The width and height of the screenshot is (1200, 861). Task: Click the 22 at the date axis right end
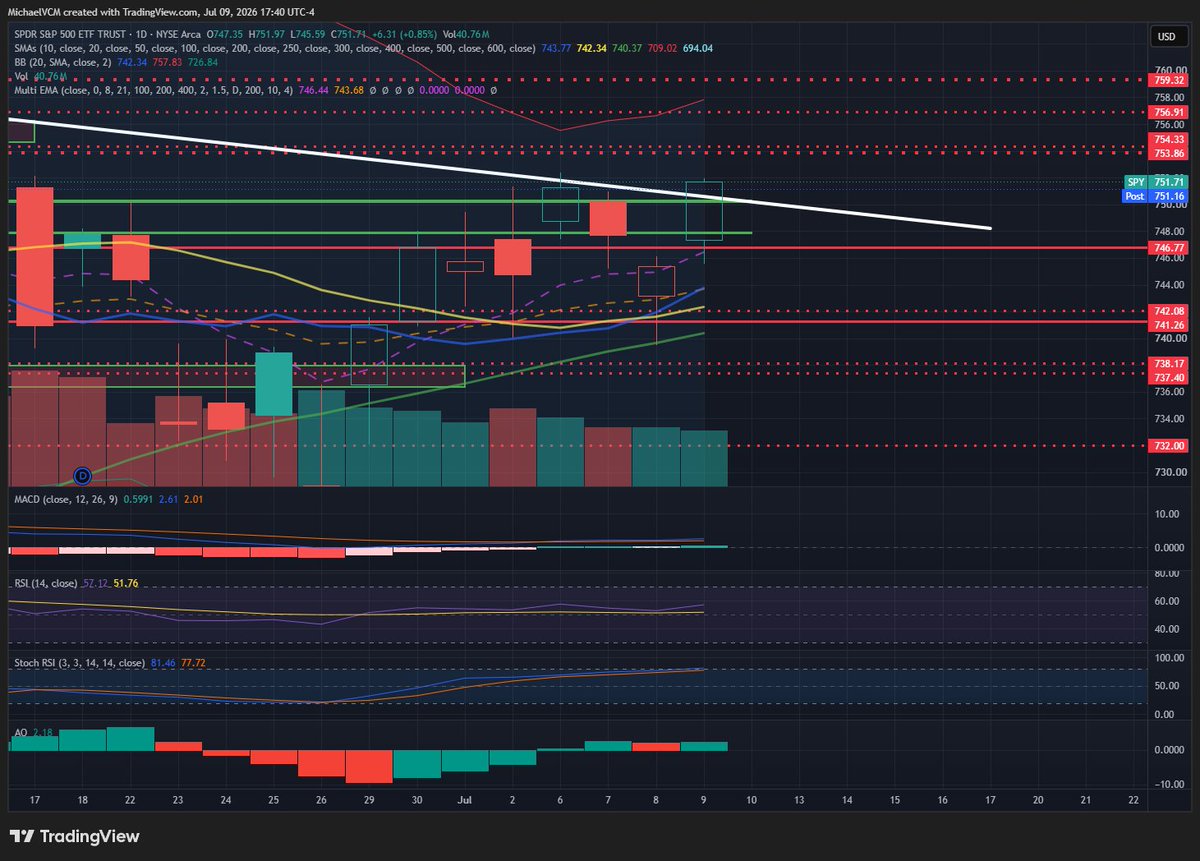click(1132, 801)
